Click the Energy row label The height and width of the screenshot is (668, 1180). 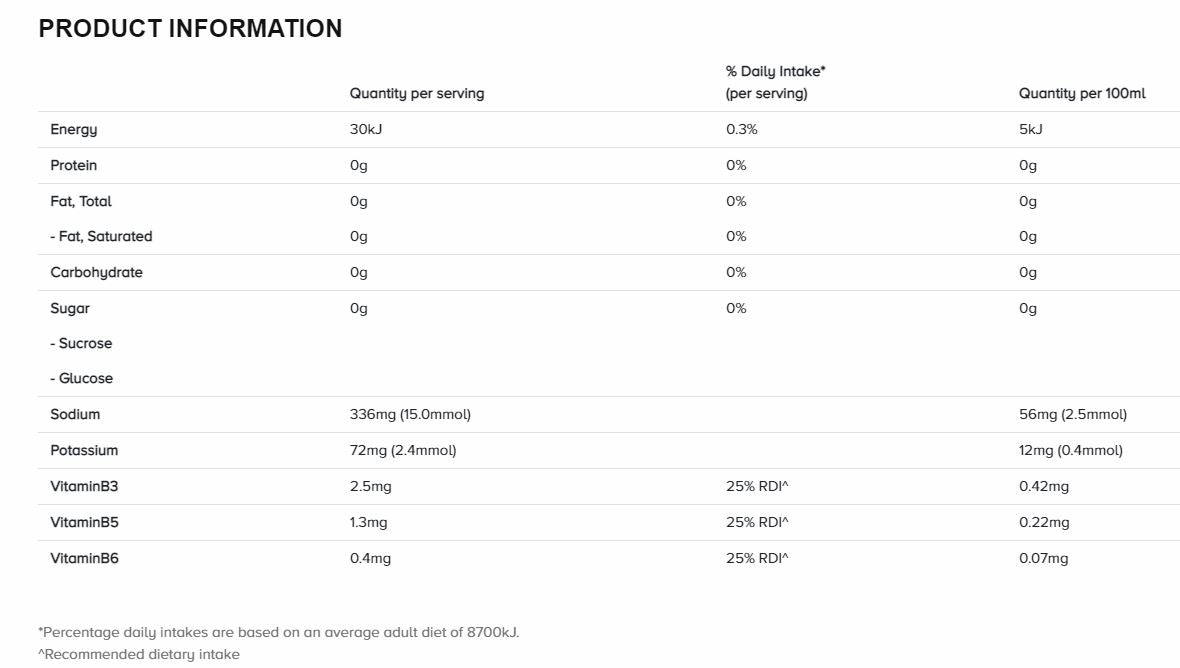coord(74,130)
